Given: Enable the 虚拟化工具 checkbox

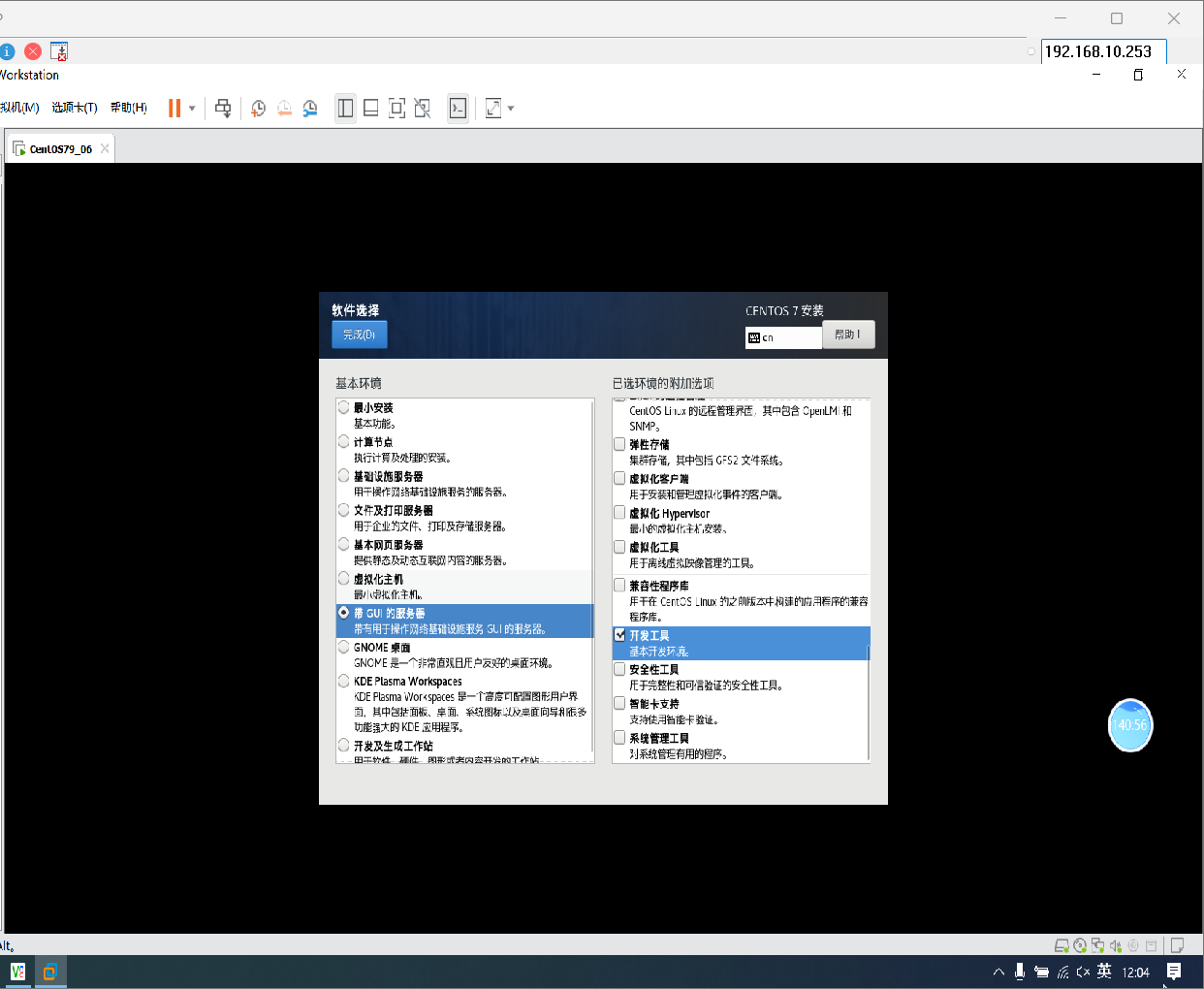Looking at the screenshot, I should pos(619,547).
